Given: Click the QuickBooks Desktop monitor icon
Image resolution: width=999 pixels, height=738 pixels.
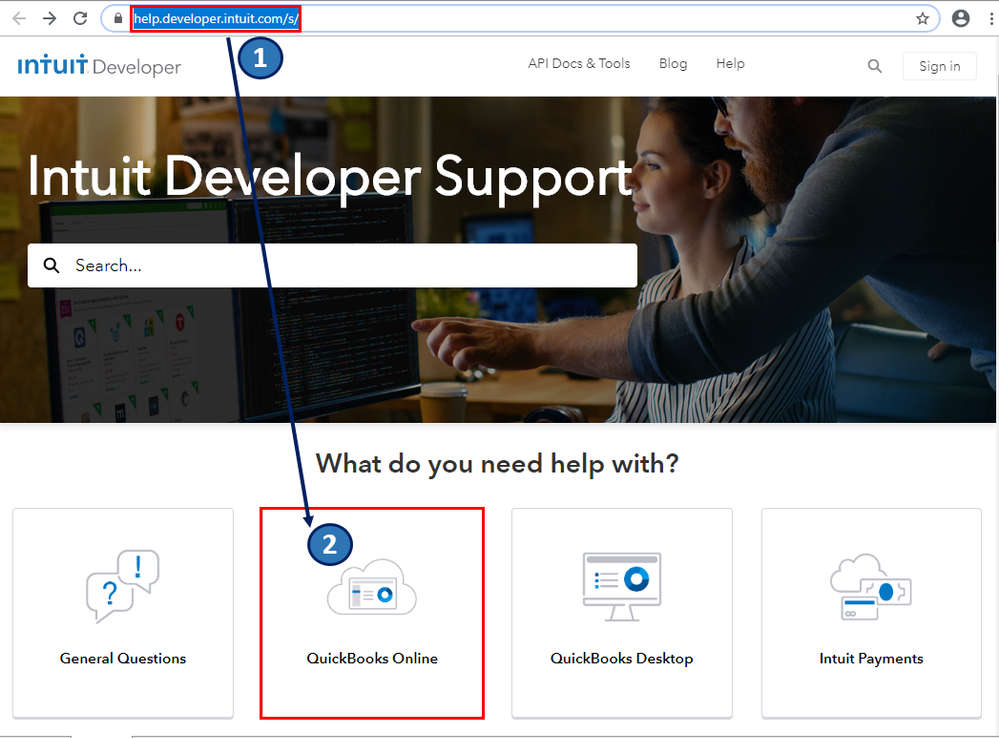Looking at the screenshot, I should 622,587.
